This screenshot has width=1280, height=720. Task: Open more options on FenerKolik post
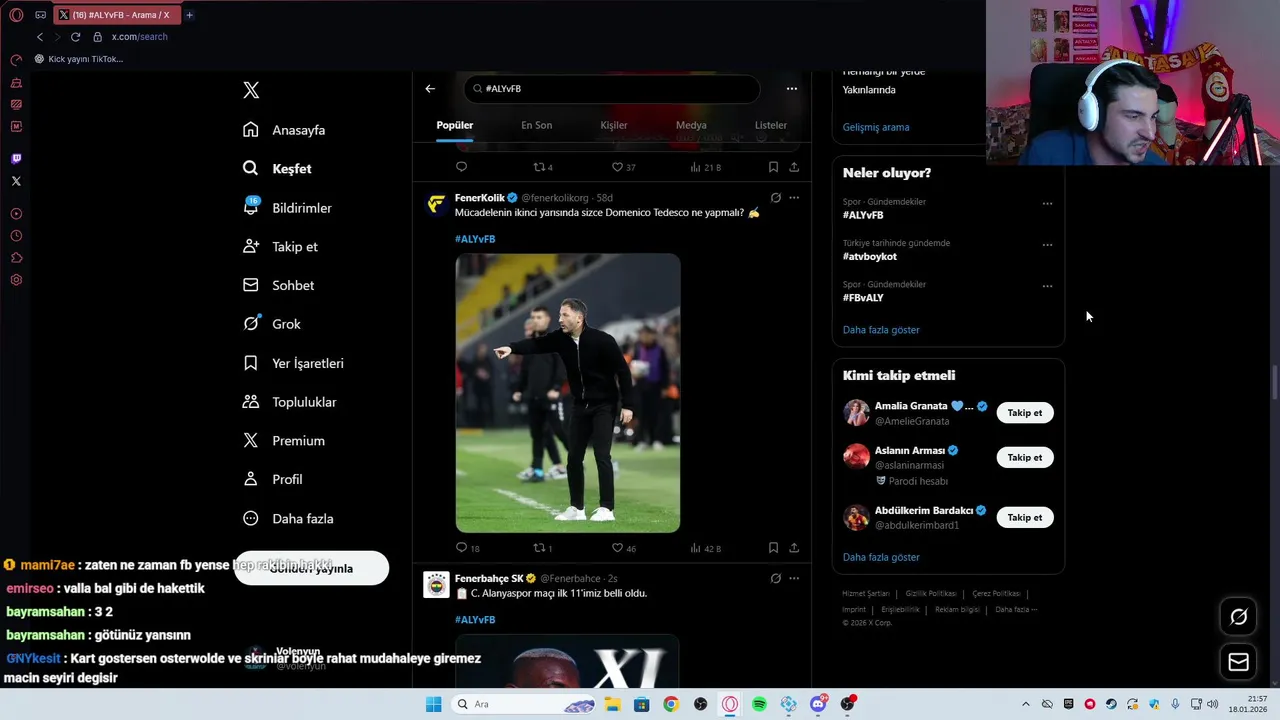tap(794, 198)
